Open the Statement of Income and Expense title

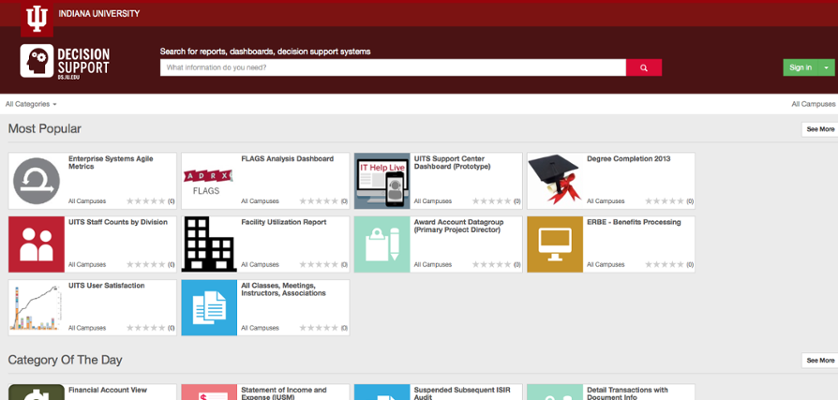pyautogui.click(x=284, y=394)
